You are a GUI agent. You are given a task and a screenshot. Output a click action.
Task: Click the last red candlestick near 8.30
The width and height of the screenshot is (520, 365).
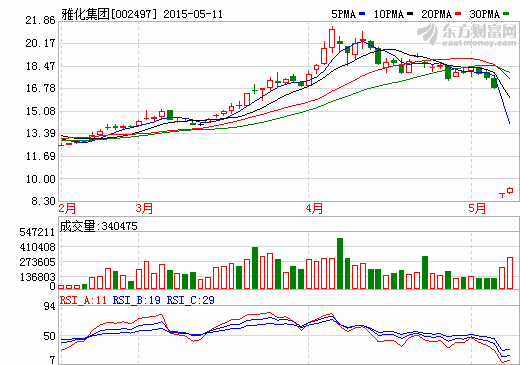(510, 190)
